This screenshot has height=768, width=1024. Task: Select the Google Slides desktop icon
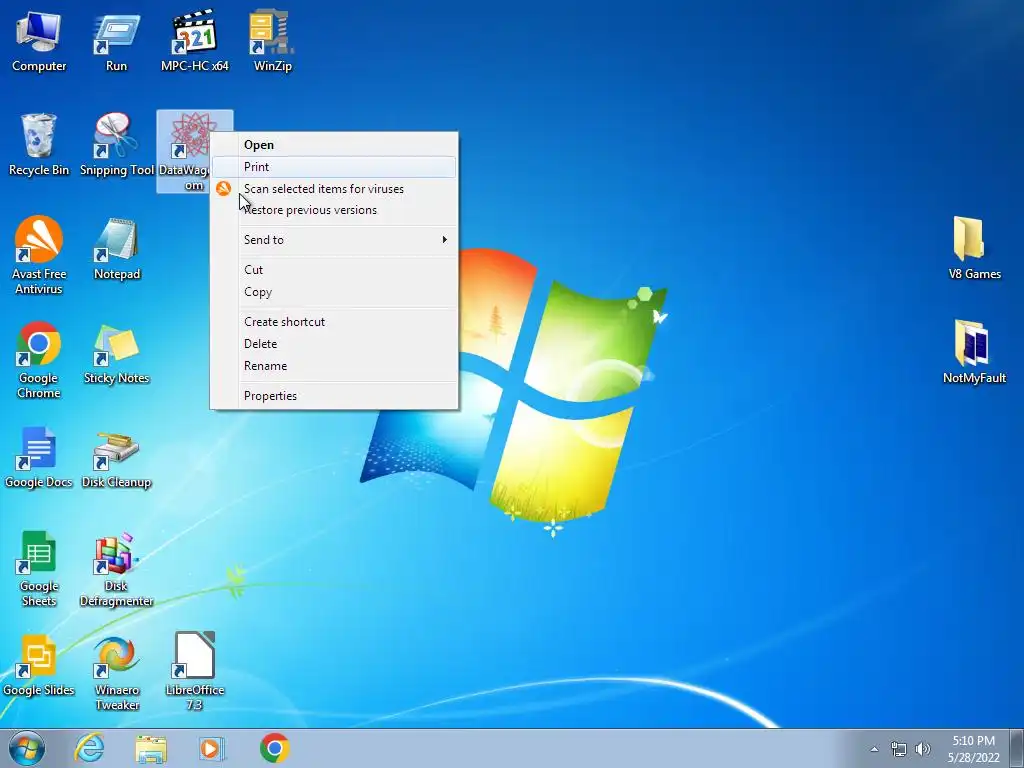(39, 665)
